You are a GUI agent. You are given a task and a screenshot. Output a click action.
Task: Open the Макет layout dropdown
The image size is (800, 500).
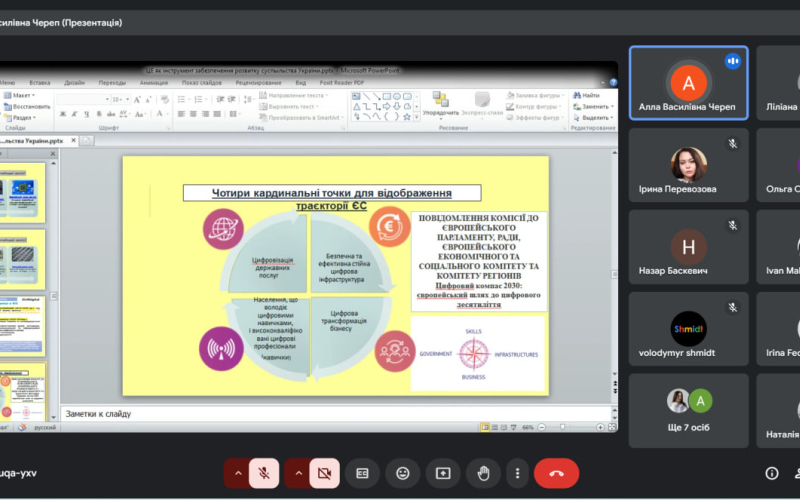pyautogui.click(x=27, y=95)
